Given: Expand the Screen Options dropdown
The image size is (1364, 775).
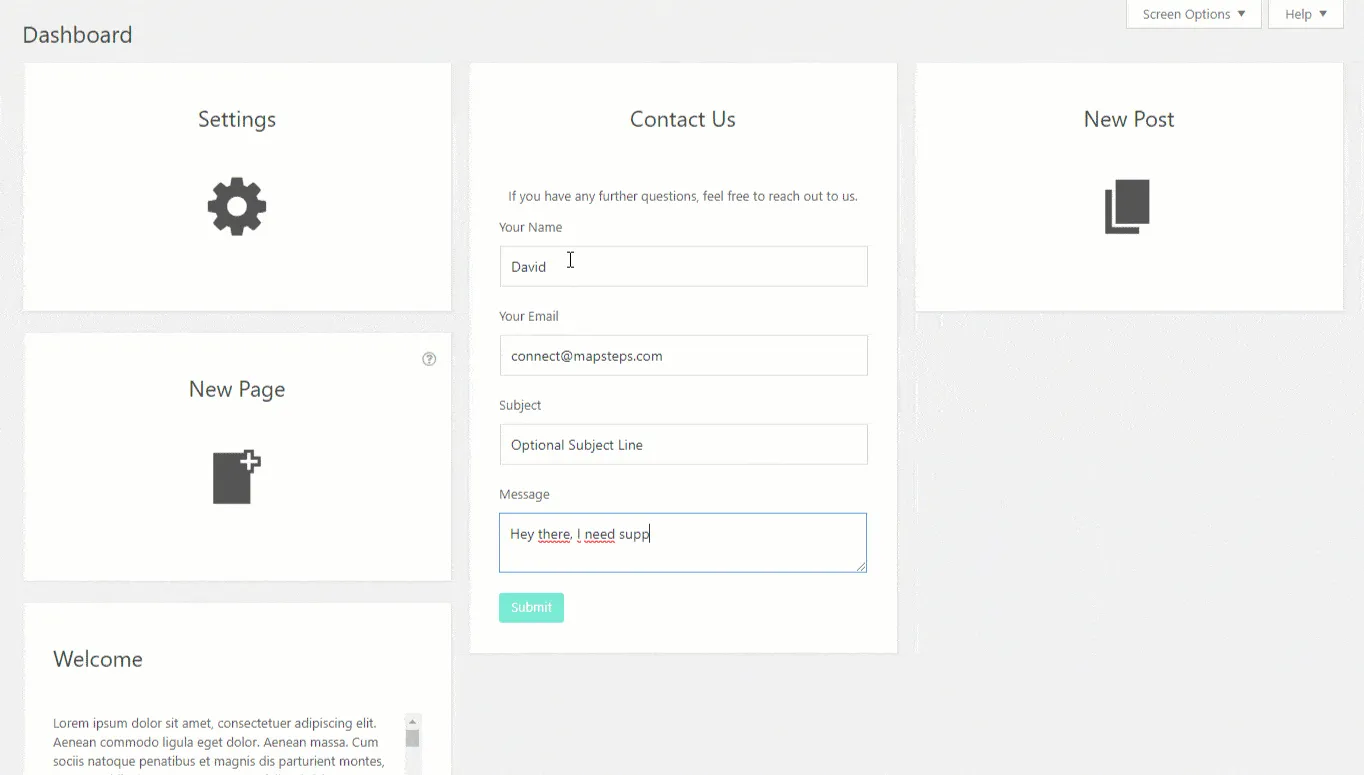Looking at the screenshot, I should tap(1194, 14).
